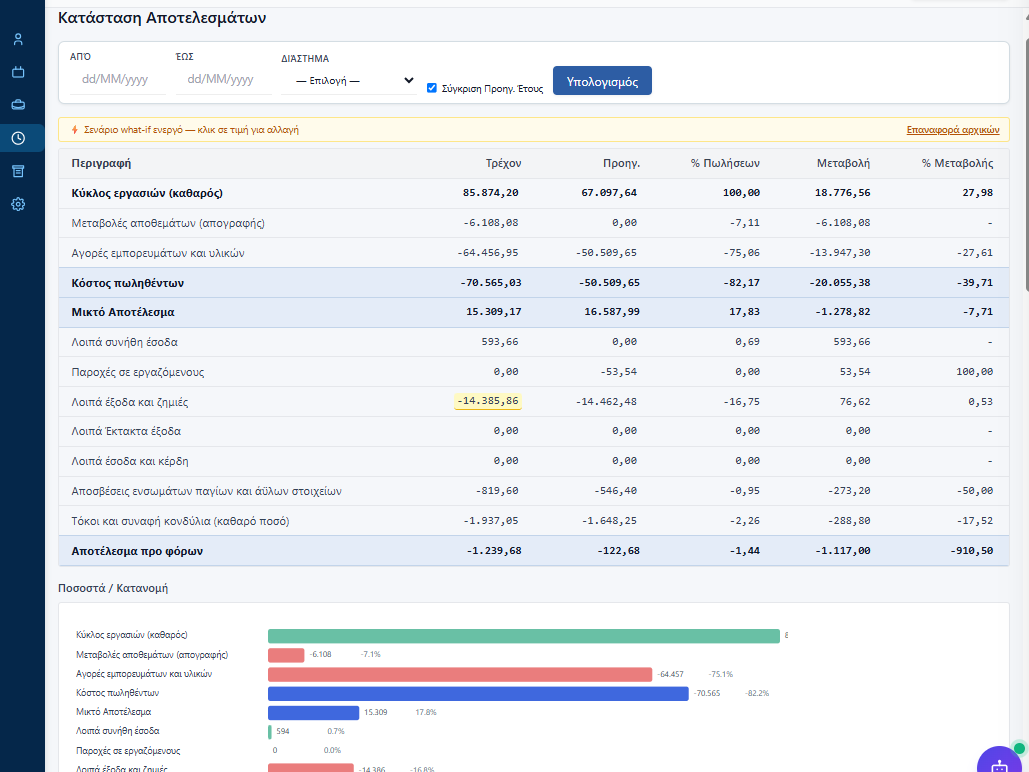Image resolution: width=1029 pixels, height=772 pixels.
Task: Click the dropdown arrow of ΔΙΑΣΤΗΜΑ
Action: coord(409,81)
